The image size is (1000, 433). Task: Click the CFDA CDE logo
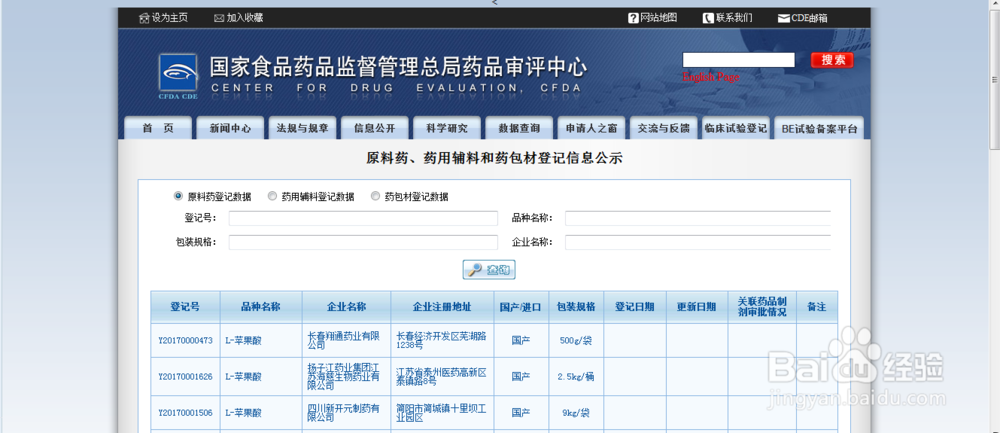pos(178,77)
